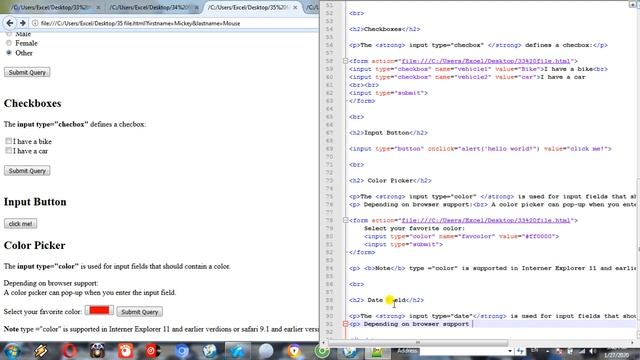Open the Opera browser taskbar icon
The width and height of the screenshot is (640, 360).
click(69, 351)
